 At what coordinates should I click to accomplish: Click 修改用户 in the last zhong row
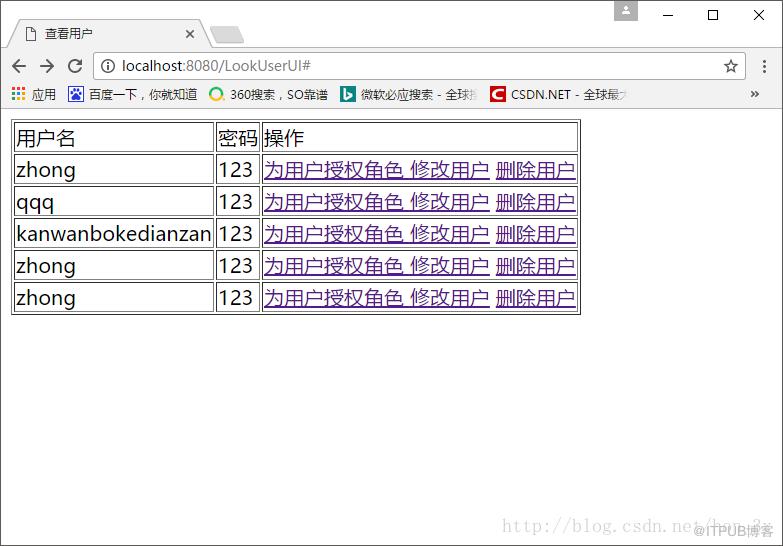(x=450, y=298)
